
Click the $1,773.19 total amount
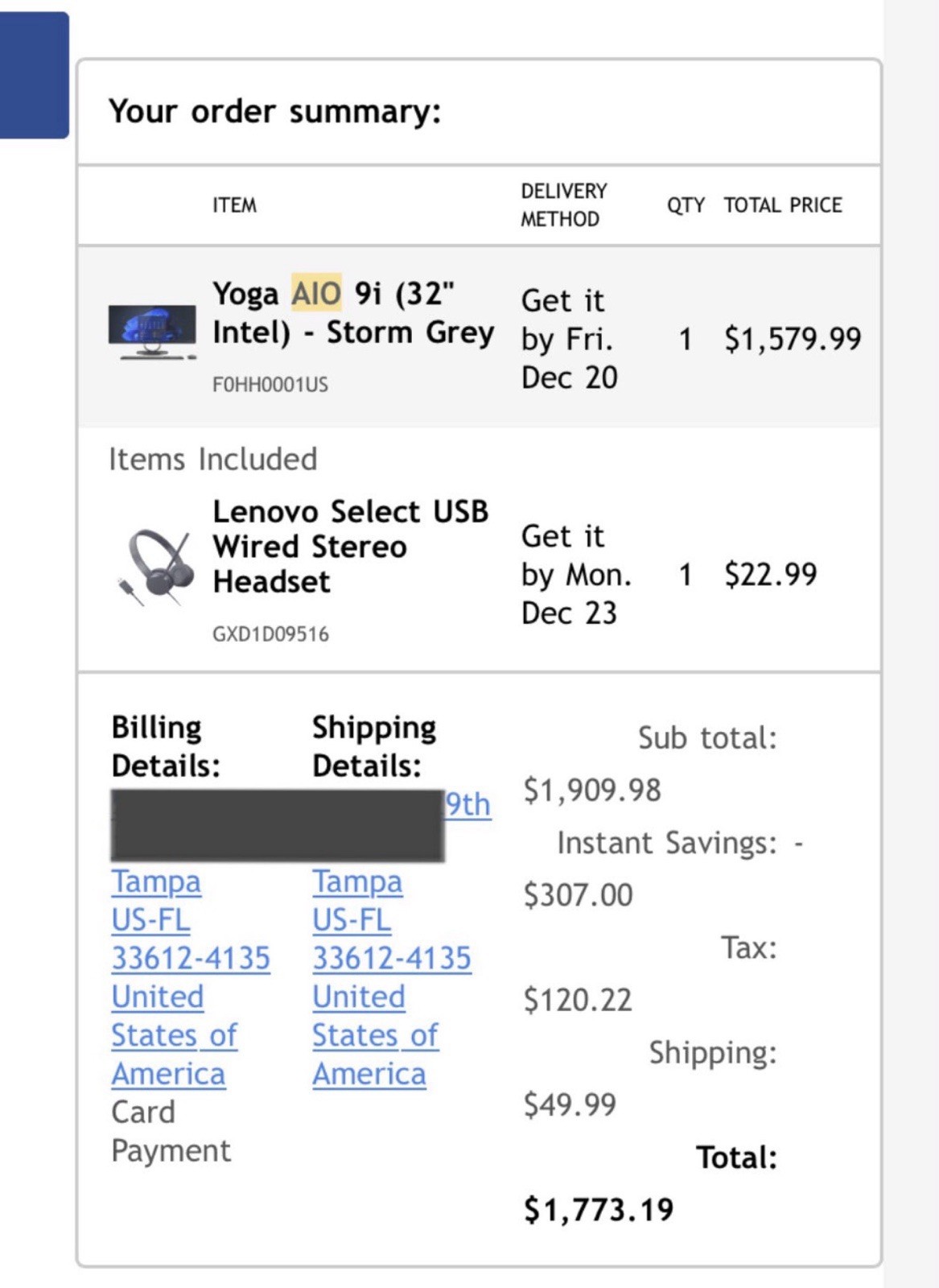point(599,1209)
